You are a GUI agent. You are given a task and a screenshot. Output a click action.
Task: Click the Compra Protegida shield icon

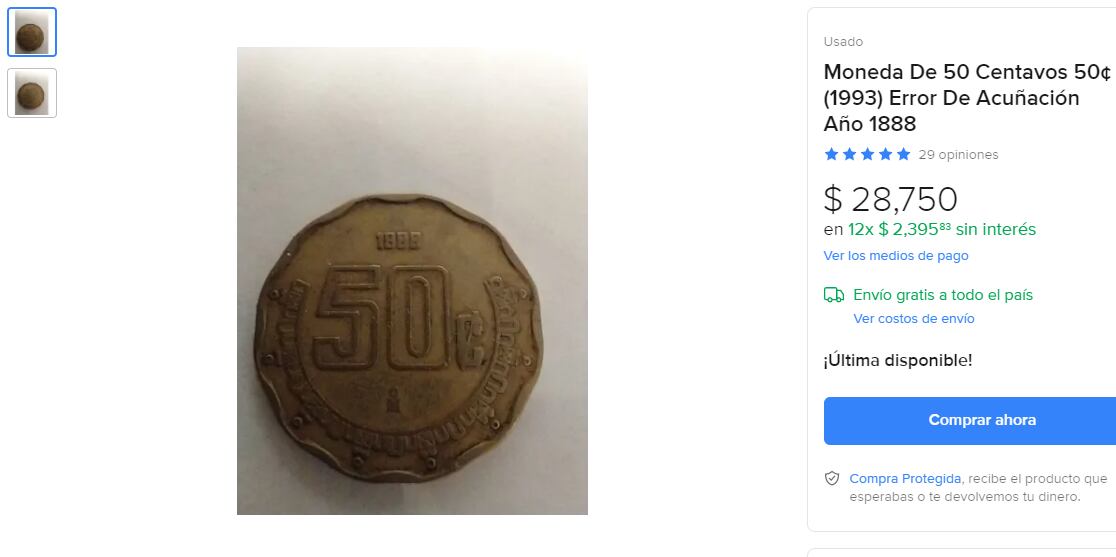click(x=831, y=479)
